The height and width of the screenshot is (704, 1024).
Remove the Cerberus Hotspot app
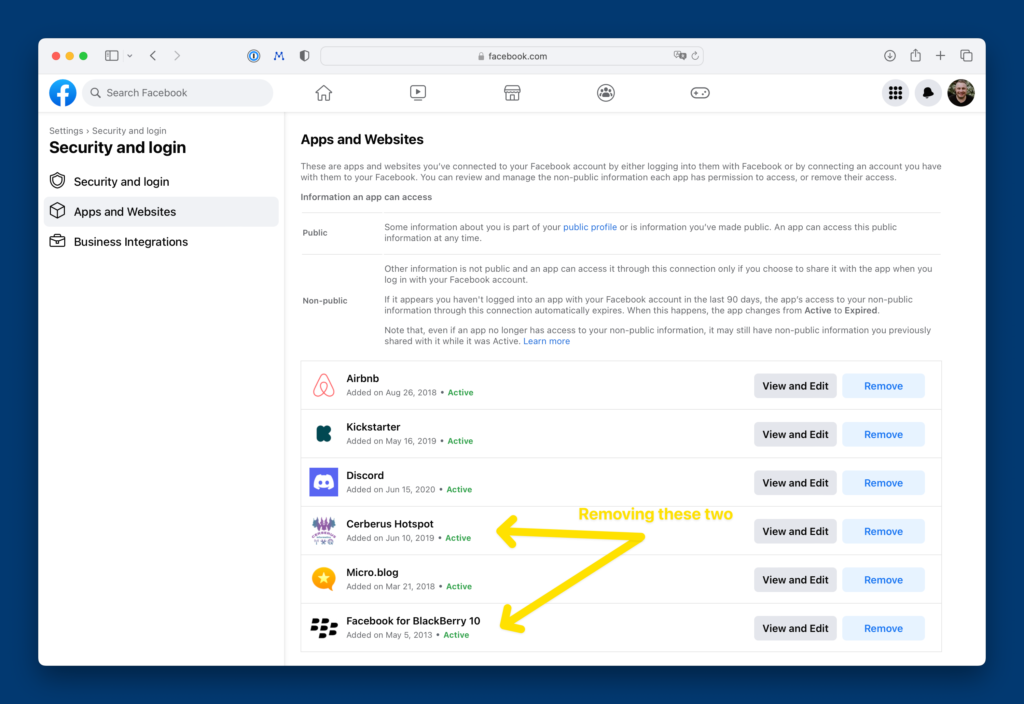[x=883, y=532]
